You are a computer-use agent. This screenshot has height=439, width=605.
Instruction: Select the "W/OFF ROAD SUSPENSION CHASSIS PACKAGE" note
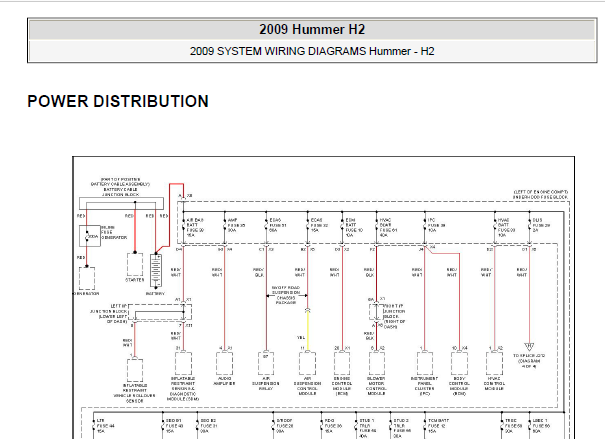tap(286, 295)
